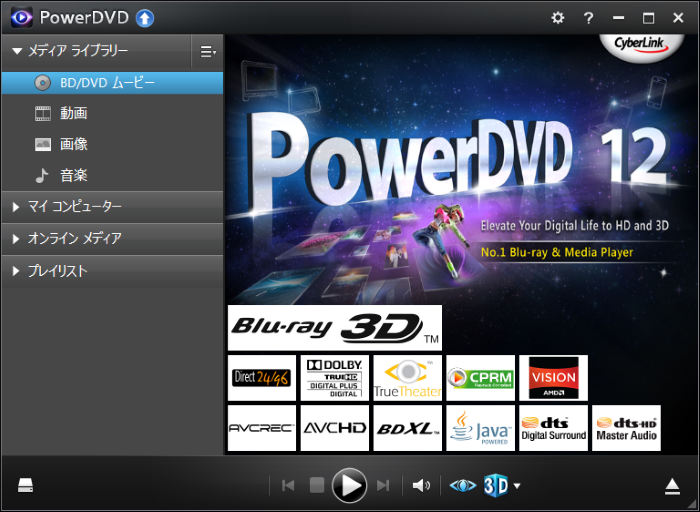Click the drive icon at bottom left

pyautogui.click(x=26, y=486)
